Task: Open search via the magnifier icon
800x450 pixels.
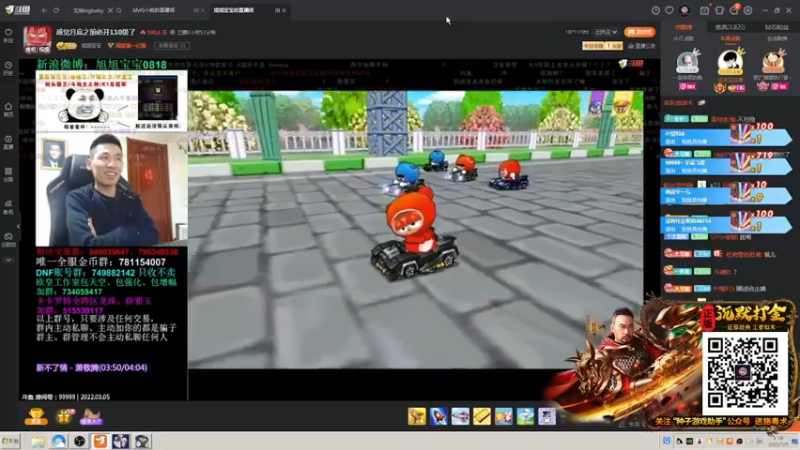Action: point(119,10)
